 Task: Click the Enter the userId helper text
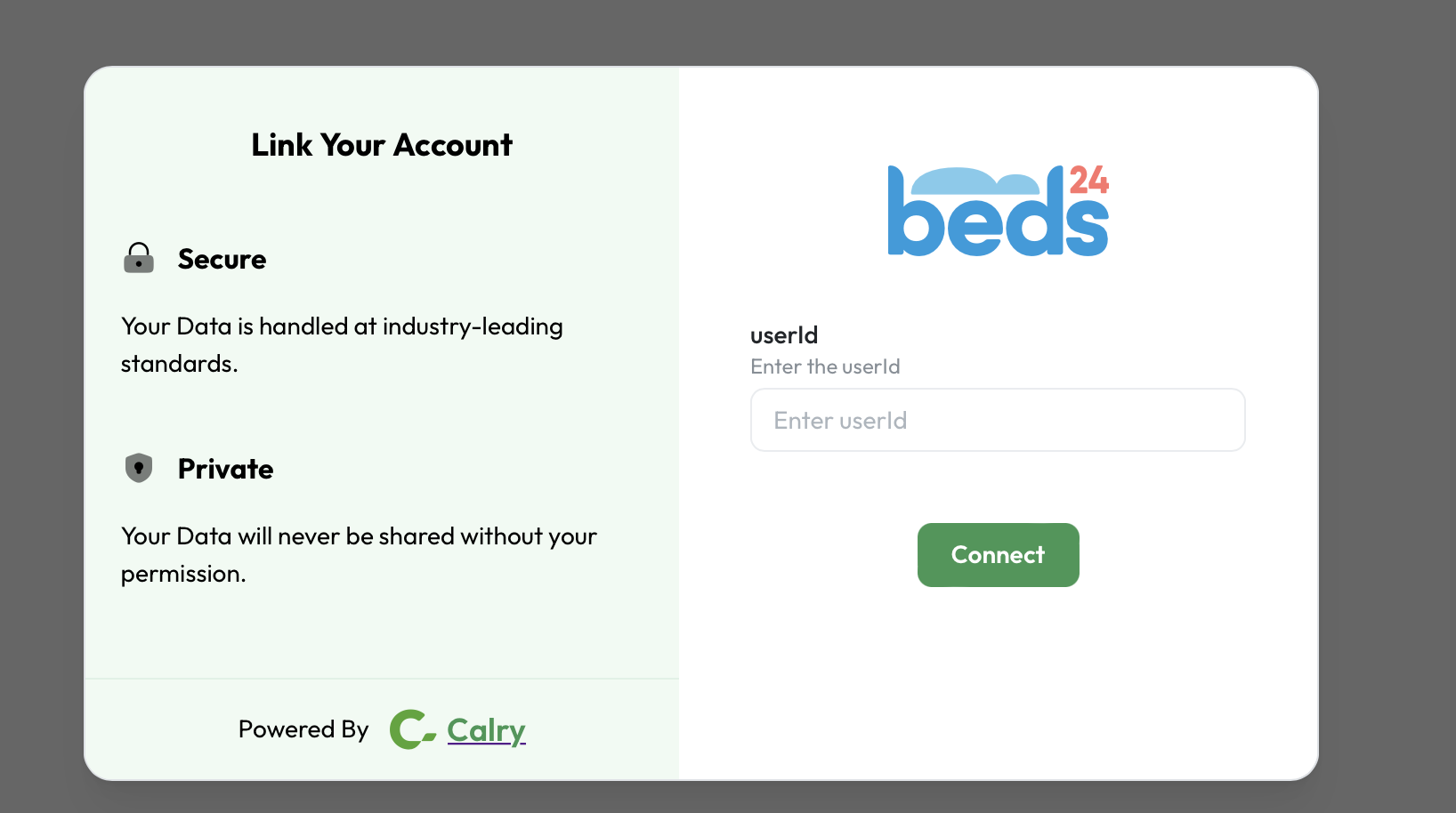[x=824, y=366]
